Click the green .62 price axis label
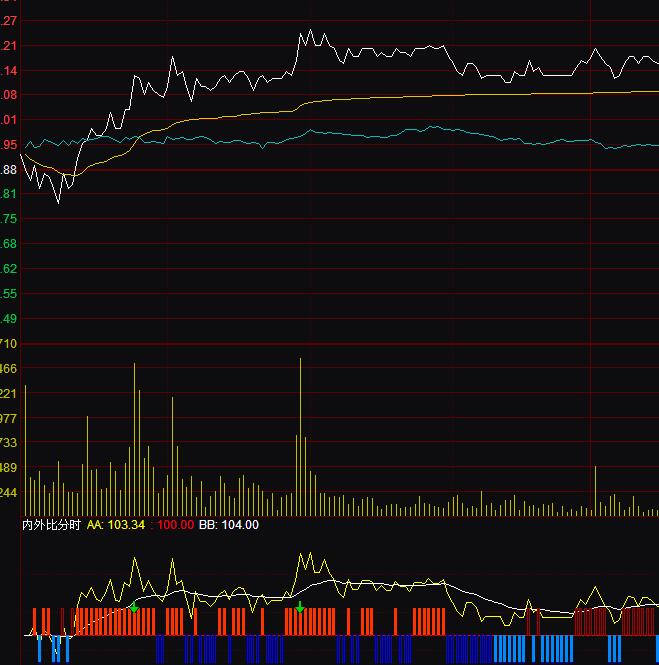 pos(9,269)
